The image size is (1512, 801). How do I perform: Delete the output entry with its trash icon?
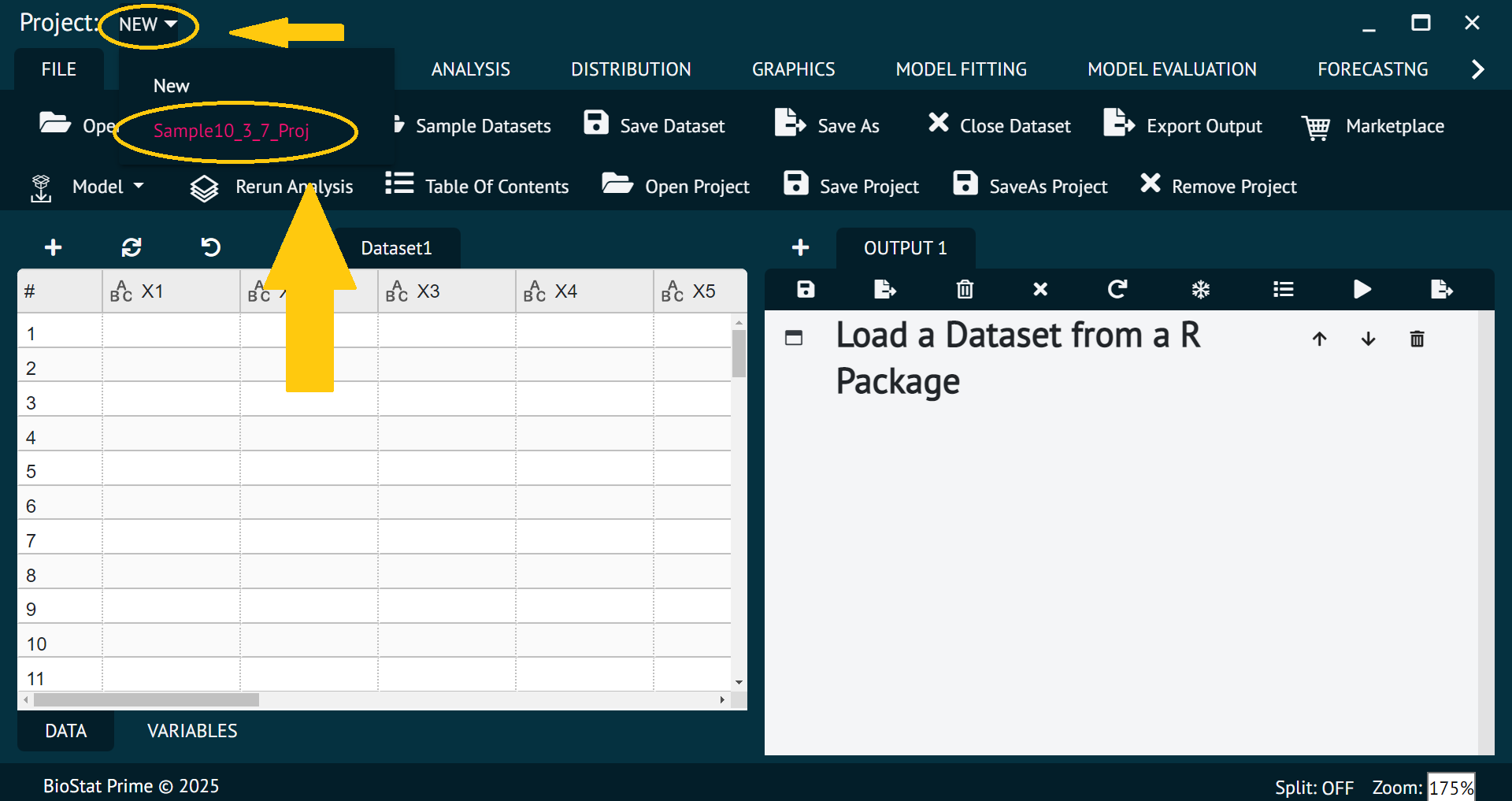click(x=1417, y=339)
